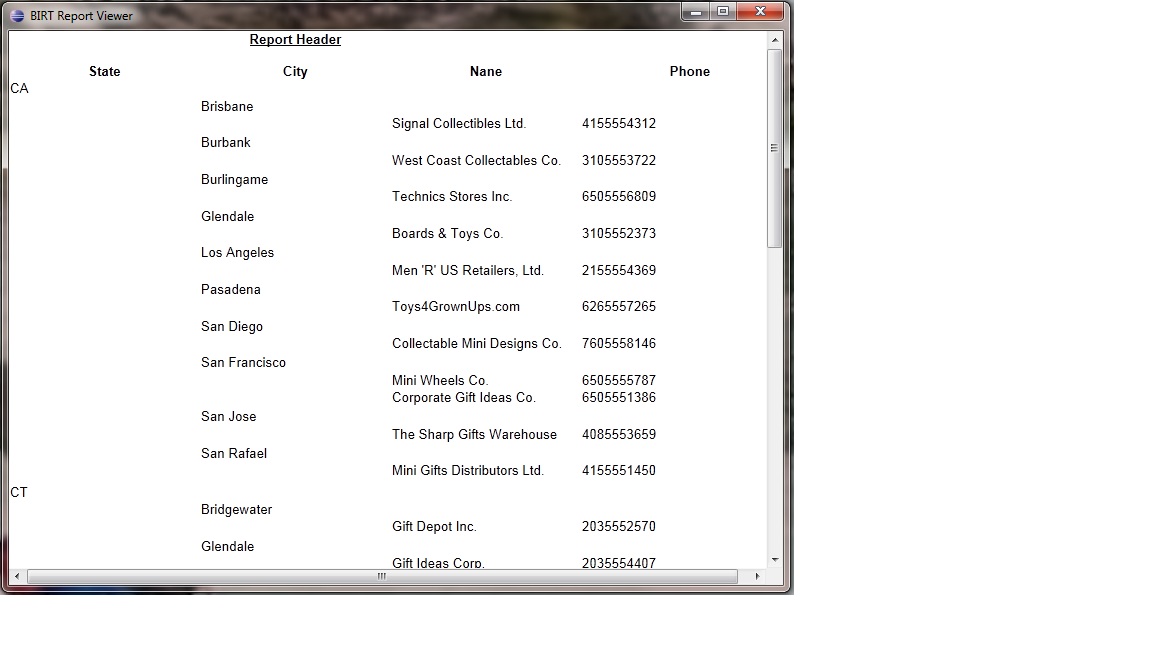Click the vertical scrollbar down arrow

[x=774, y=560]
